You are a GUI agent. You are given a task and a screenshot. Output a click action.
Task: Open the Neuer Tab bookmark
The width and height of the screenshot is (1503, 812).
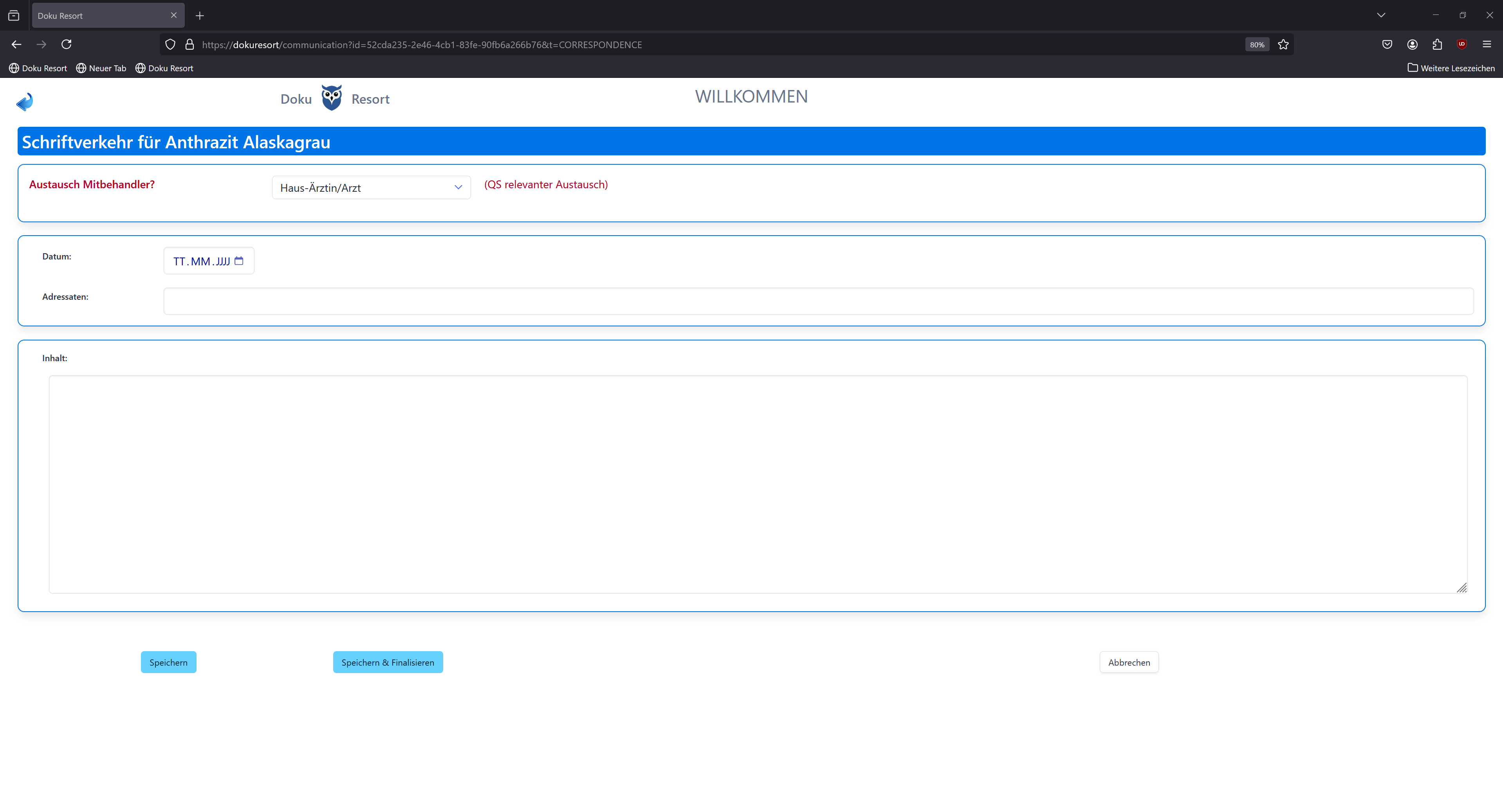101,68
